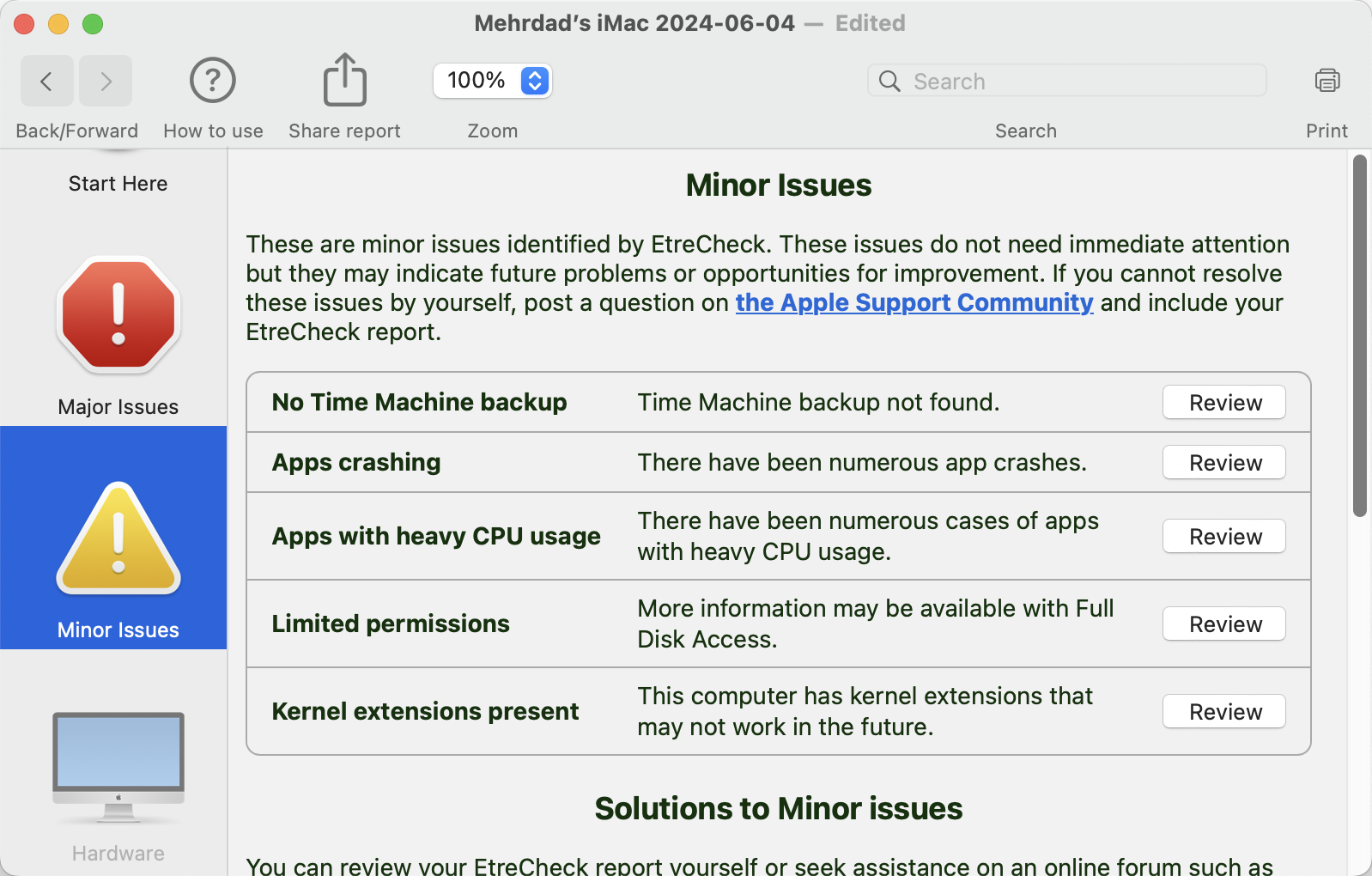Image resolution: width=1372 pixels, height=876 pixels.
Task: Click the Share report icon
Action: point(344,80)
